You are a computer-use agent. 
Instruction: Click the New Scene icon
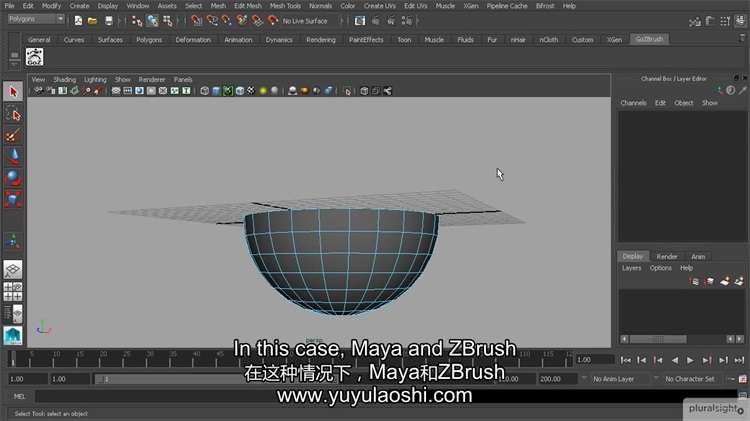(x=78, y=21)
